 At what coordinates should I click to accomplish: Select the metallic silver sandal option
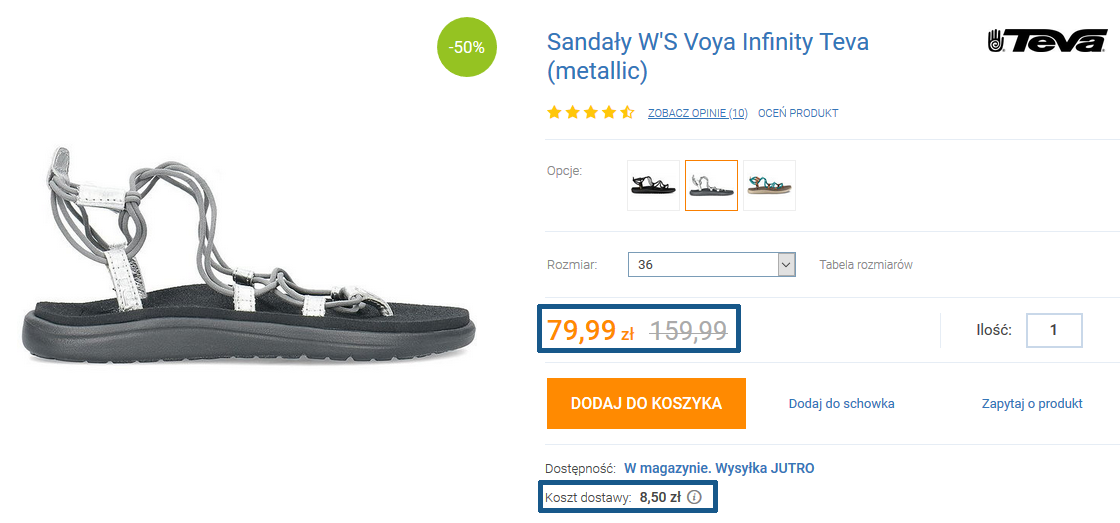tap(711, 185)
